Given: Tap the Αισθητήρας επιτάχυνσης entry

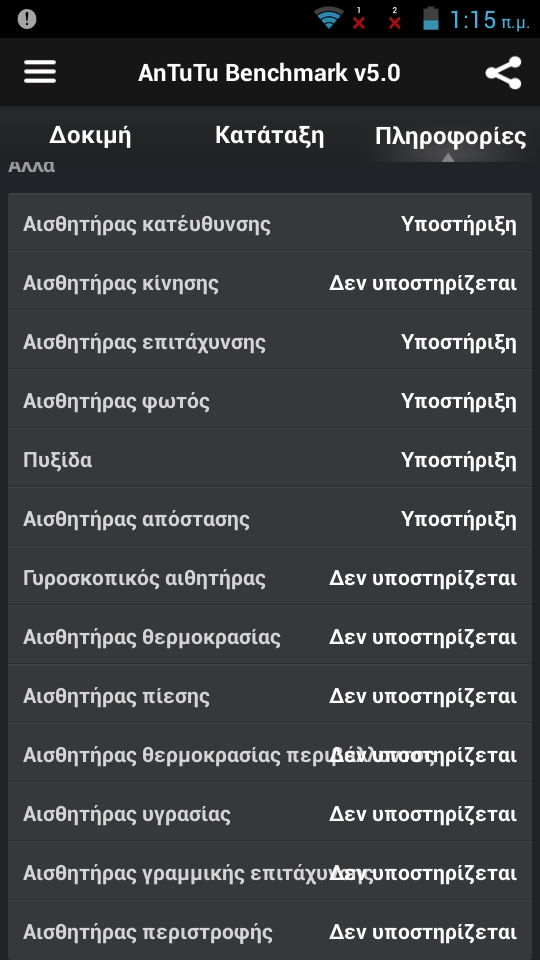Looking at the screenshot, I should pyautogui.click(x=269, y=342).
